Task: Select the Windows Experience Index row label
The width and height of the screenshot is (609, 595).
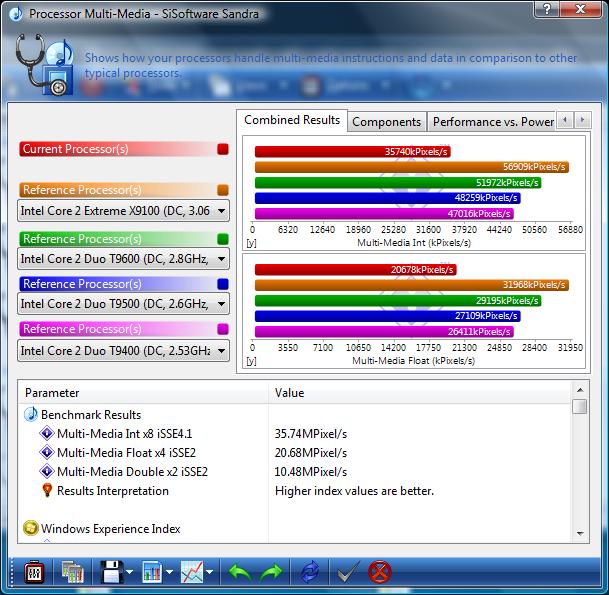Action: [111, 529]
